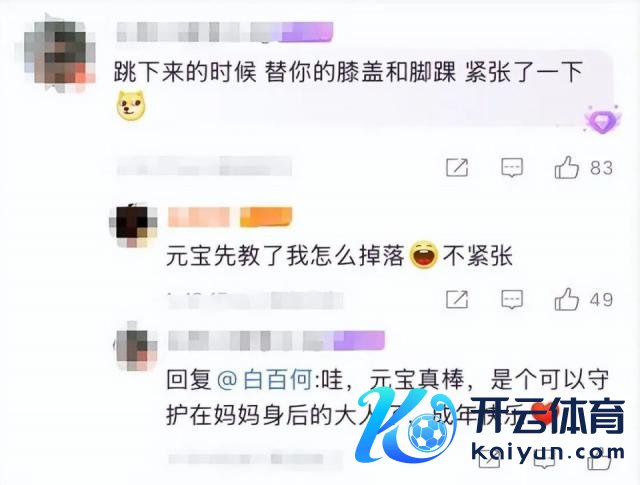
Task: Open the blurred username of first commenter
Action: [x=199, y=32]
